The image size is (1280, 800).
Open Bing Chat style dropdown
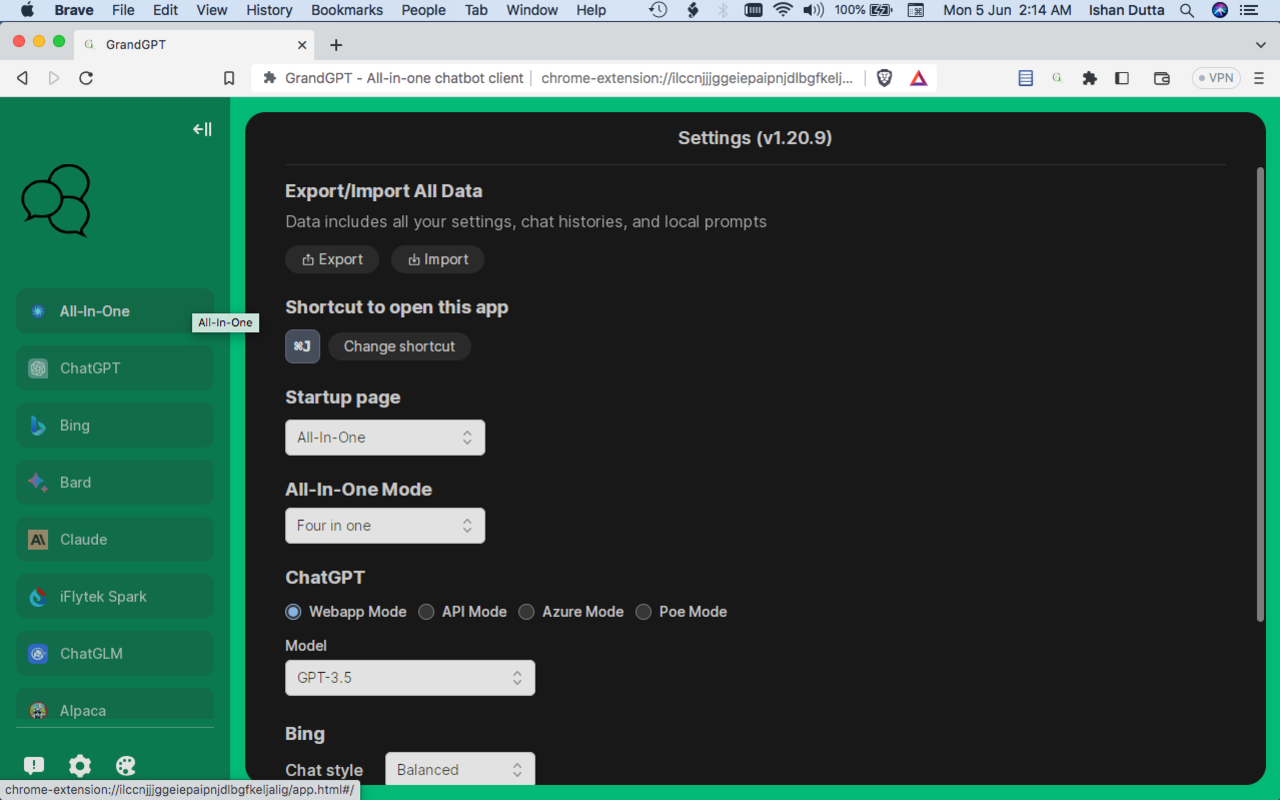click(460, 769)
